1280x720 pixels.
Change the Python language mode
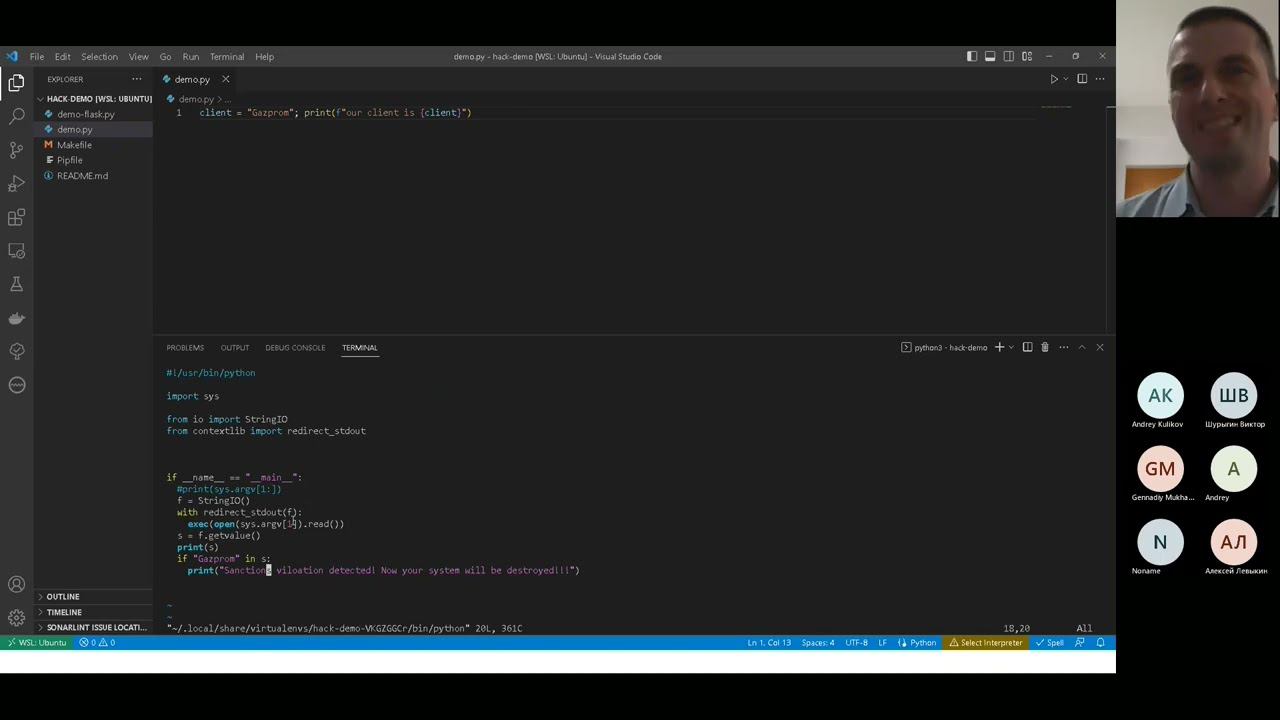(x=915, y=643)
